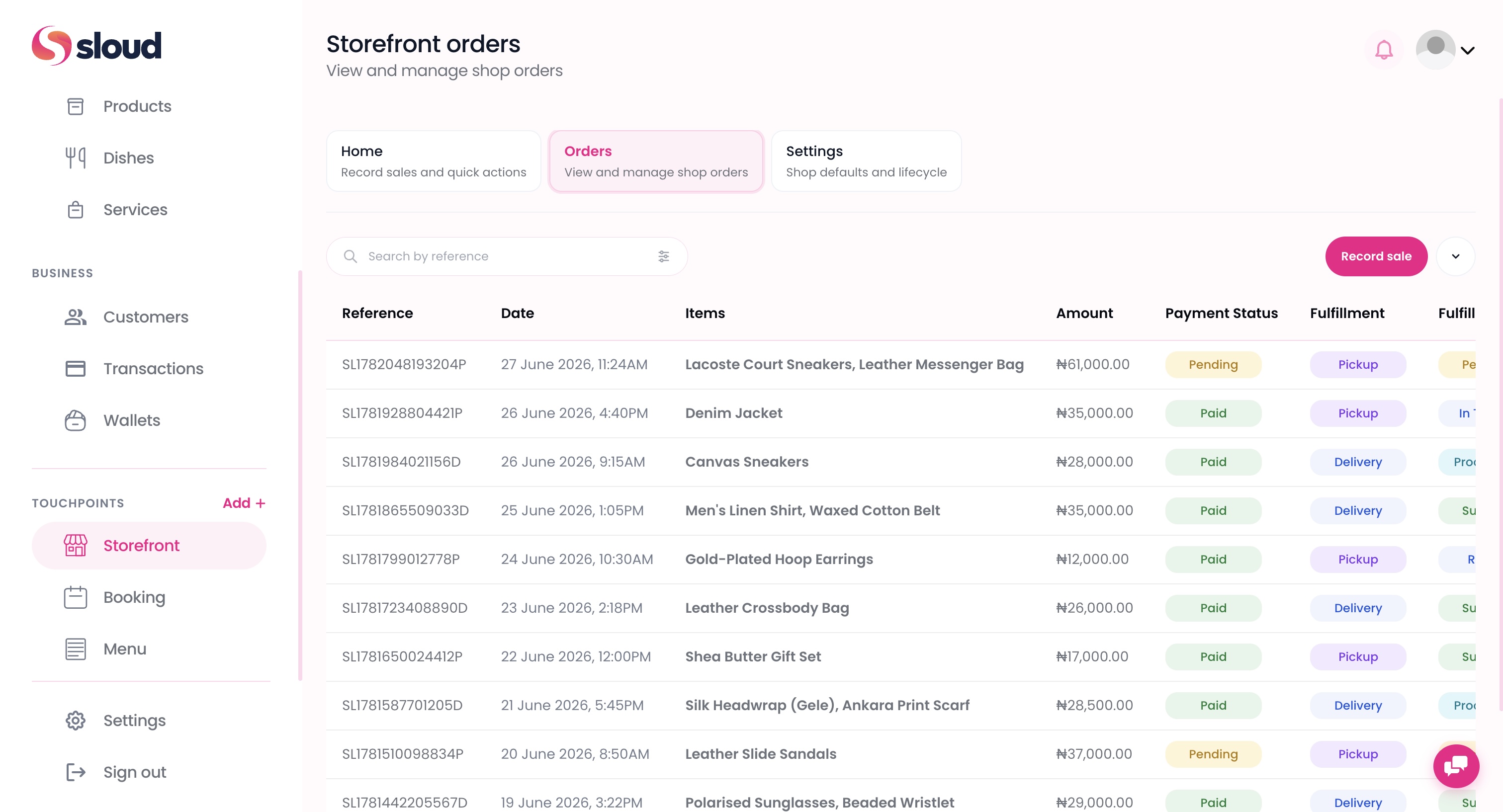Open order SL1781928804421P
This screenshot has height=812, width=1503.
tap(402, 413)
